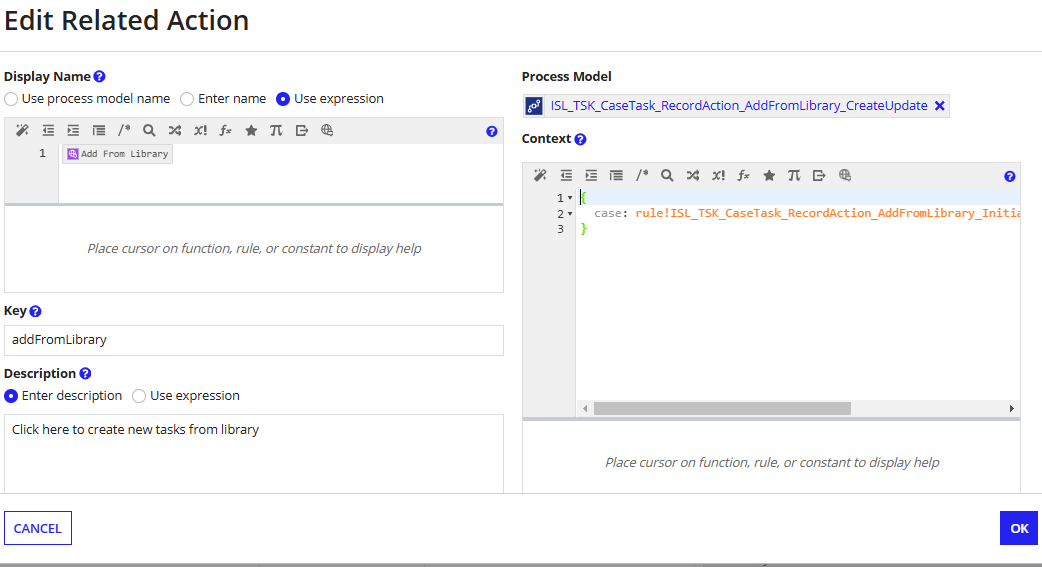
Task: Click the star icon in Display Name editor
Action: click(x=251, y=130)
